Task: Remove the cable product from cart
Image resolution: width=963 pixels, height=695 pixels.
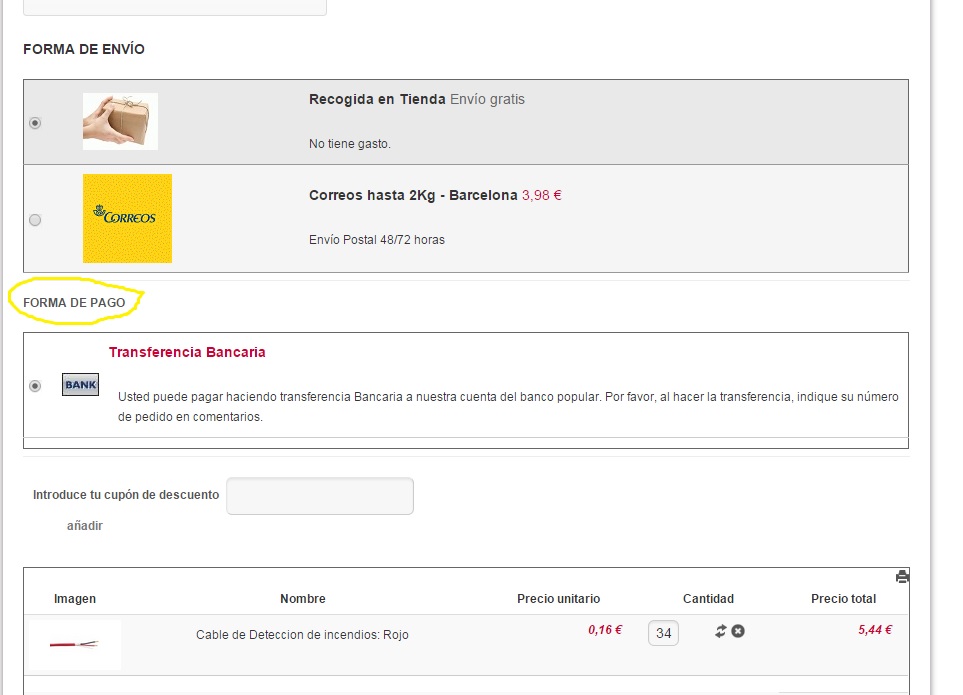Action: (738, 631)
